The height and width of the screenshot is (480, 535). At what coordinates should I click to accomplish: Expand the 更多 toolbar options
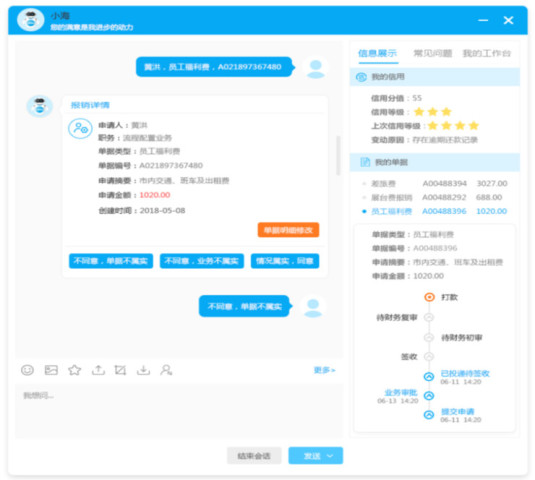324,370
